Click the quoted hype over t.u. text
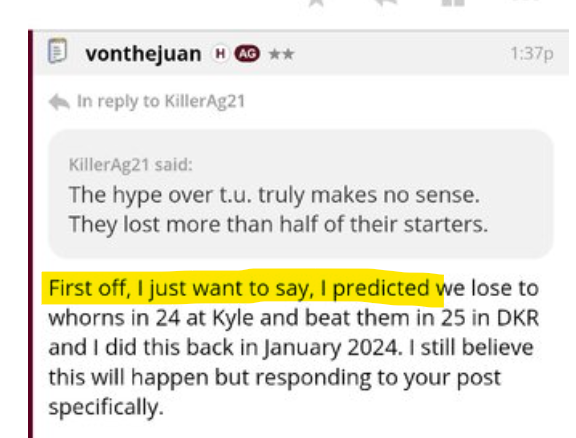Viewport: 576px width, 438px height. pyautogui.click(x=274, y=194)
